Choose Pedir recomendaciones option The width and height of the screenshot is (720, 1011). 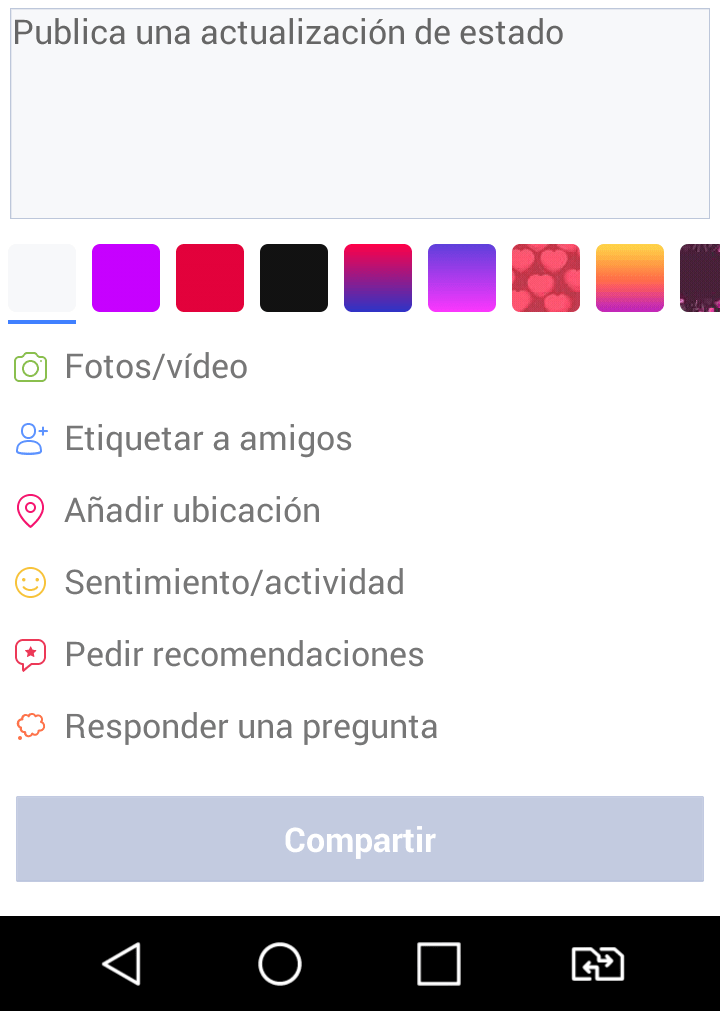[244, 655]
